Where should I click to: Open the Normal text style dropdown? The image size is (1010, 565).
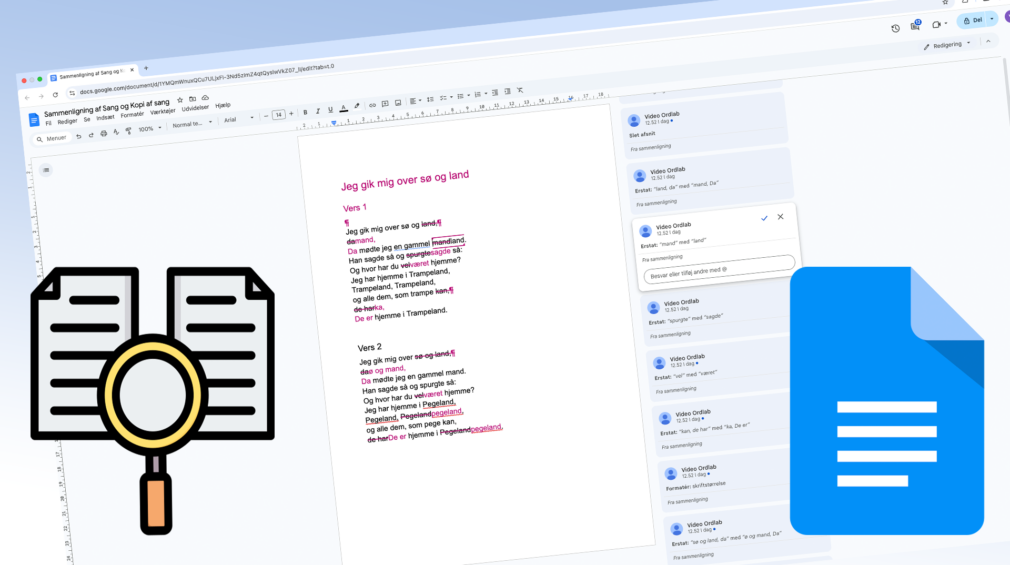pos(192,124)
